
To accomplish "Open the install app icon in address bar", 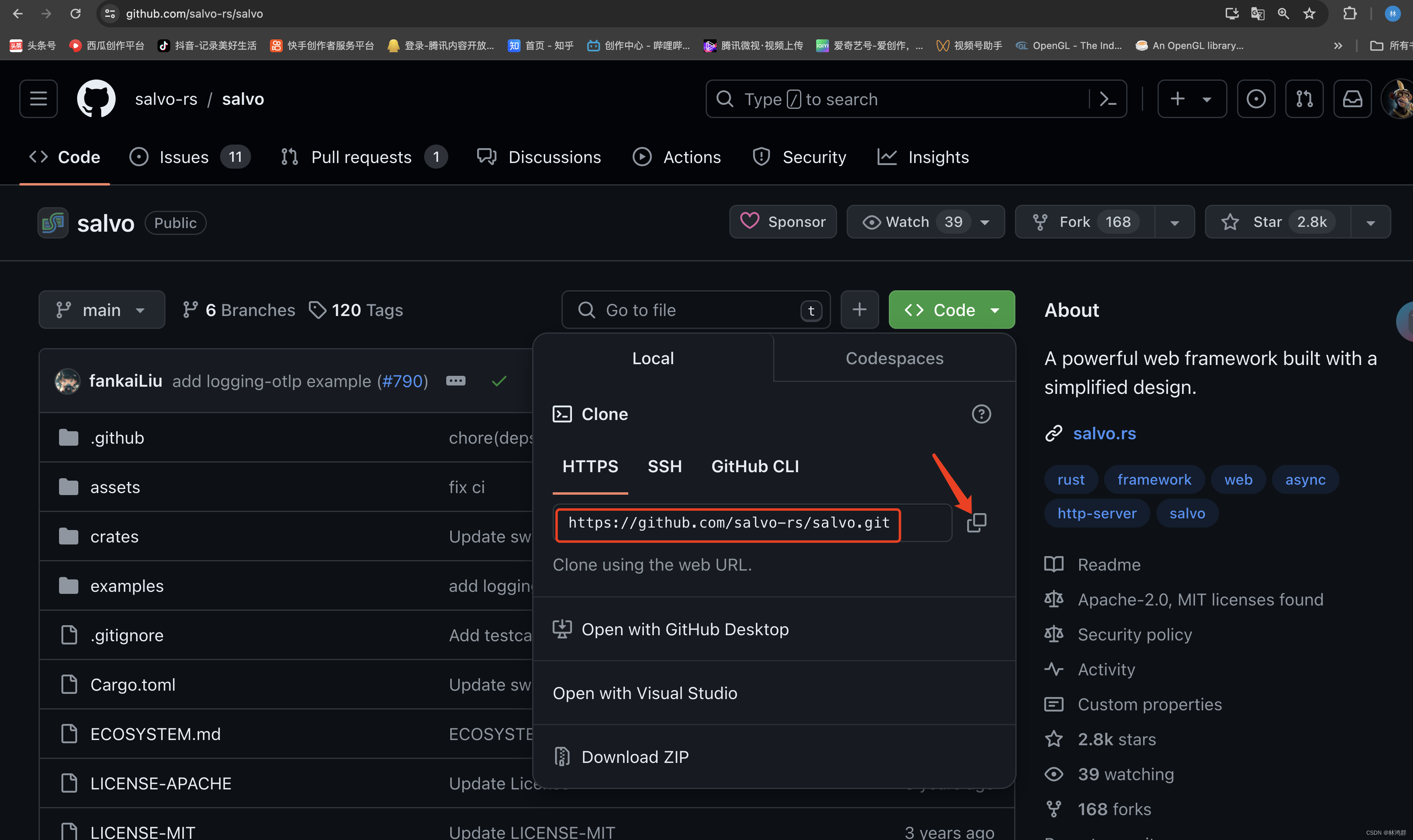I will (x=1231, y=14).
